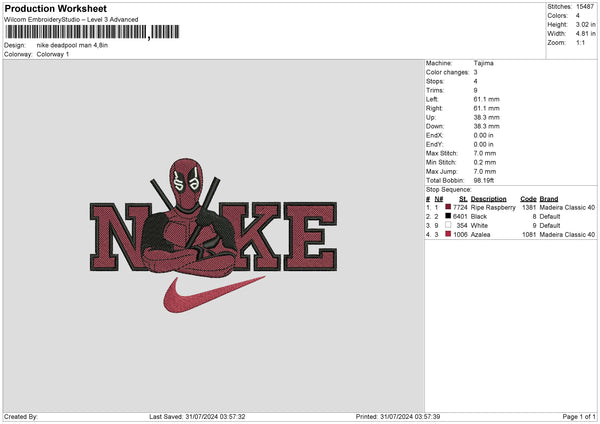Click the Trims value 9
The width and height of the screenshot is (600, 424).
click(475, 90)
